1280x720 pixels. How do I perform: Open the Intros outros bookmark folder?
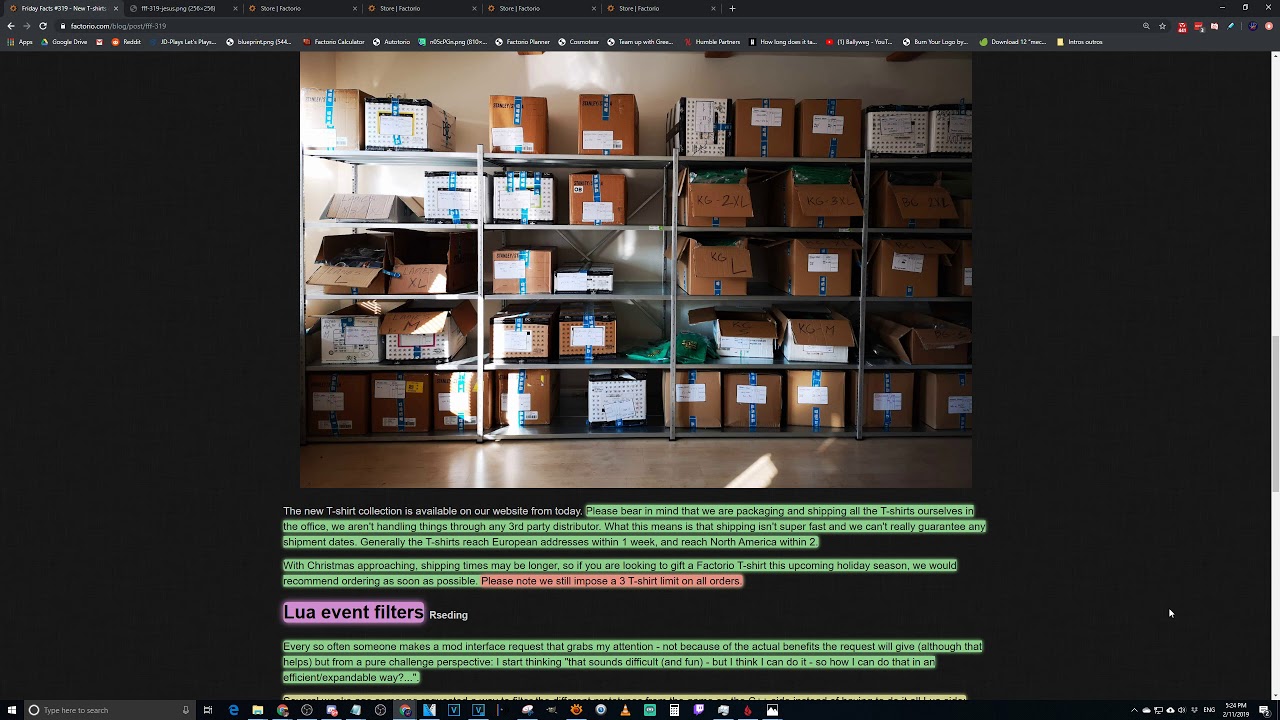(x=1080, y=42)
